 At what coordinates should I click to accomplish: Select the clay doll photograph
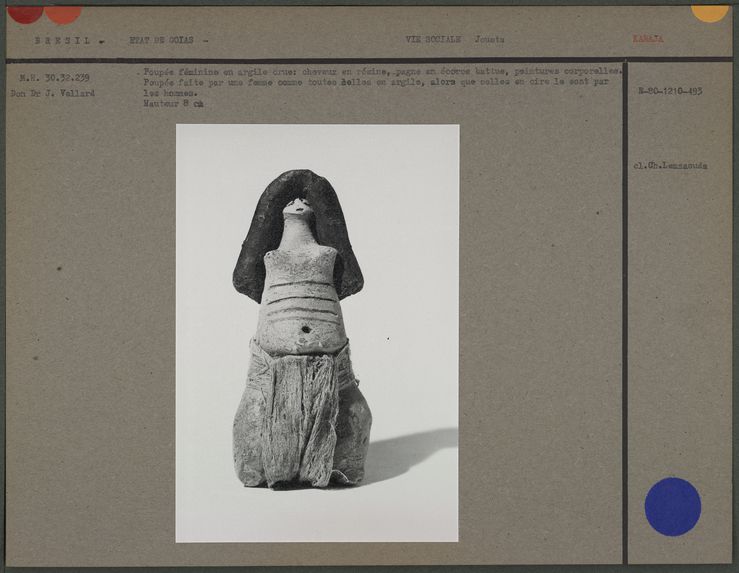[x=317, y=333]
